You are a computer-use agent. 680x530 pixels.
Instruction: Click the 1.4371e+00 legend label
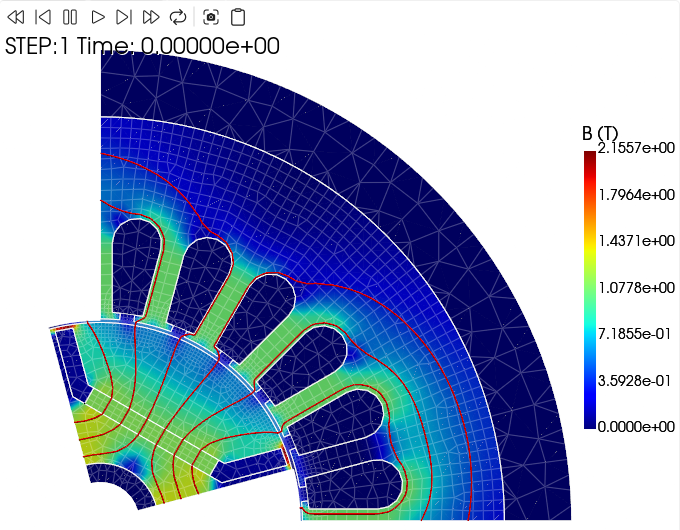pos(636,241)
